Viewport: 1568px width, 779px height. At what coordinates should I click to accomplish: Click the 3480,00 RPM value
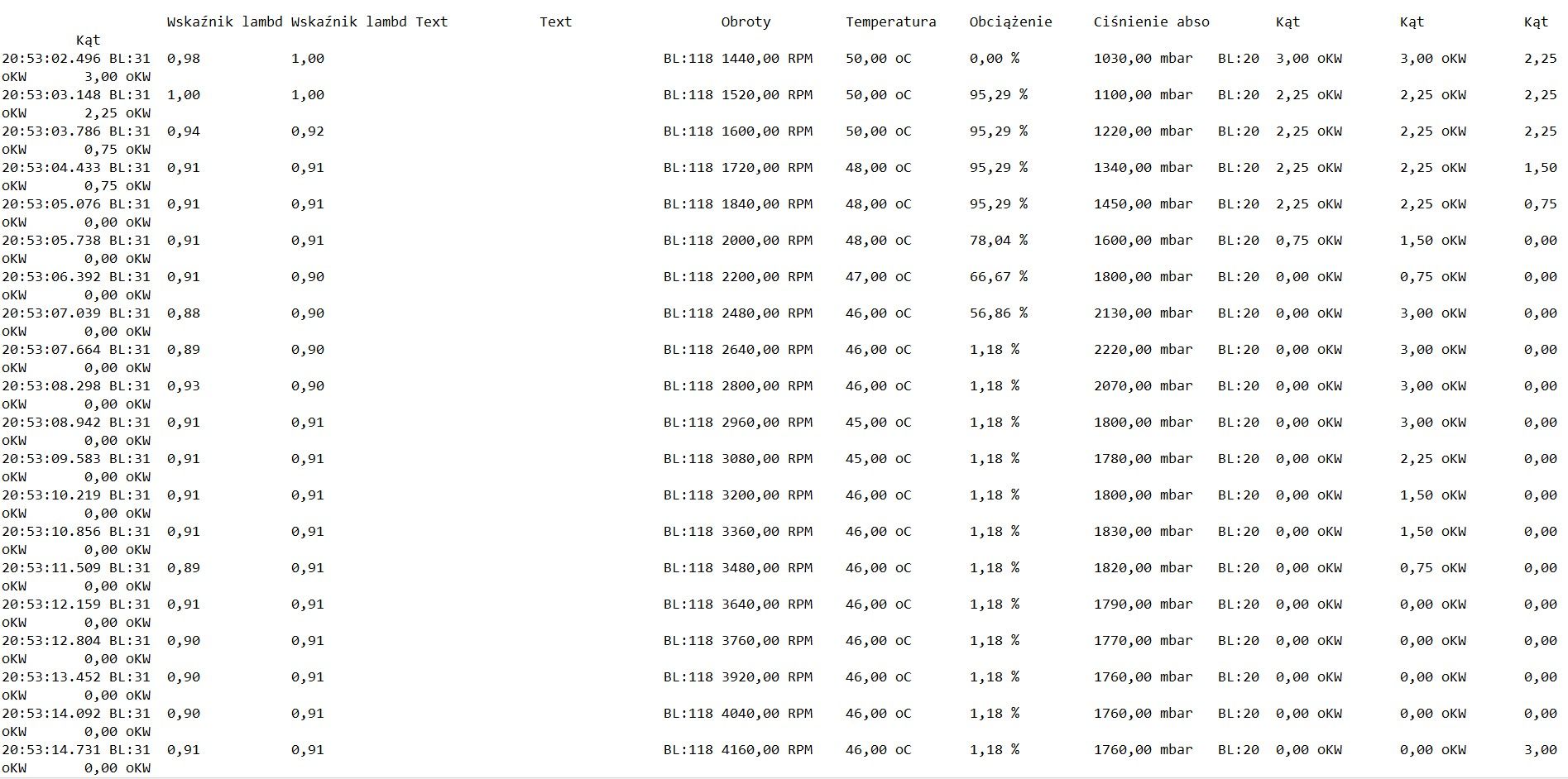point(766,568)
